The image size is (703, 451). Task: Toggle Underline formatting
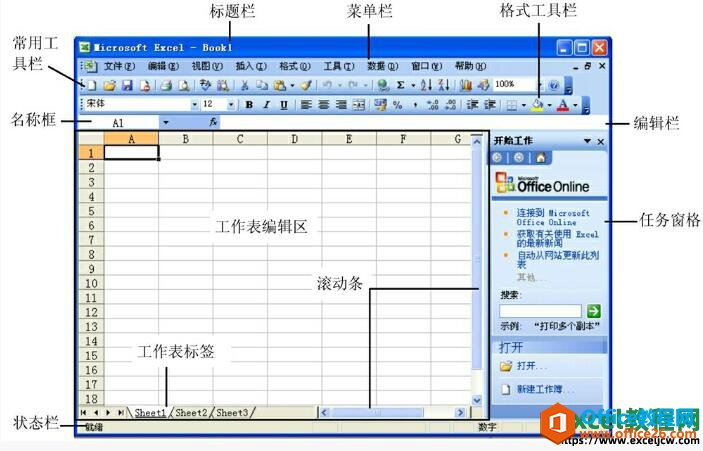pyautogui.click(x=284, y=105)
